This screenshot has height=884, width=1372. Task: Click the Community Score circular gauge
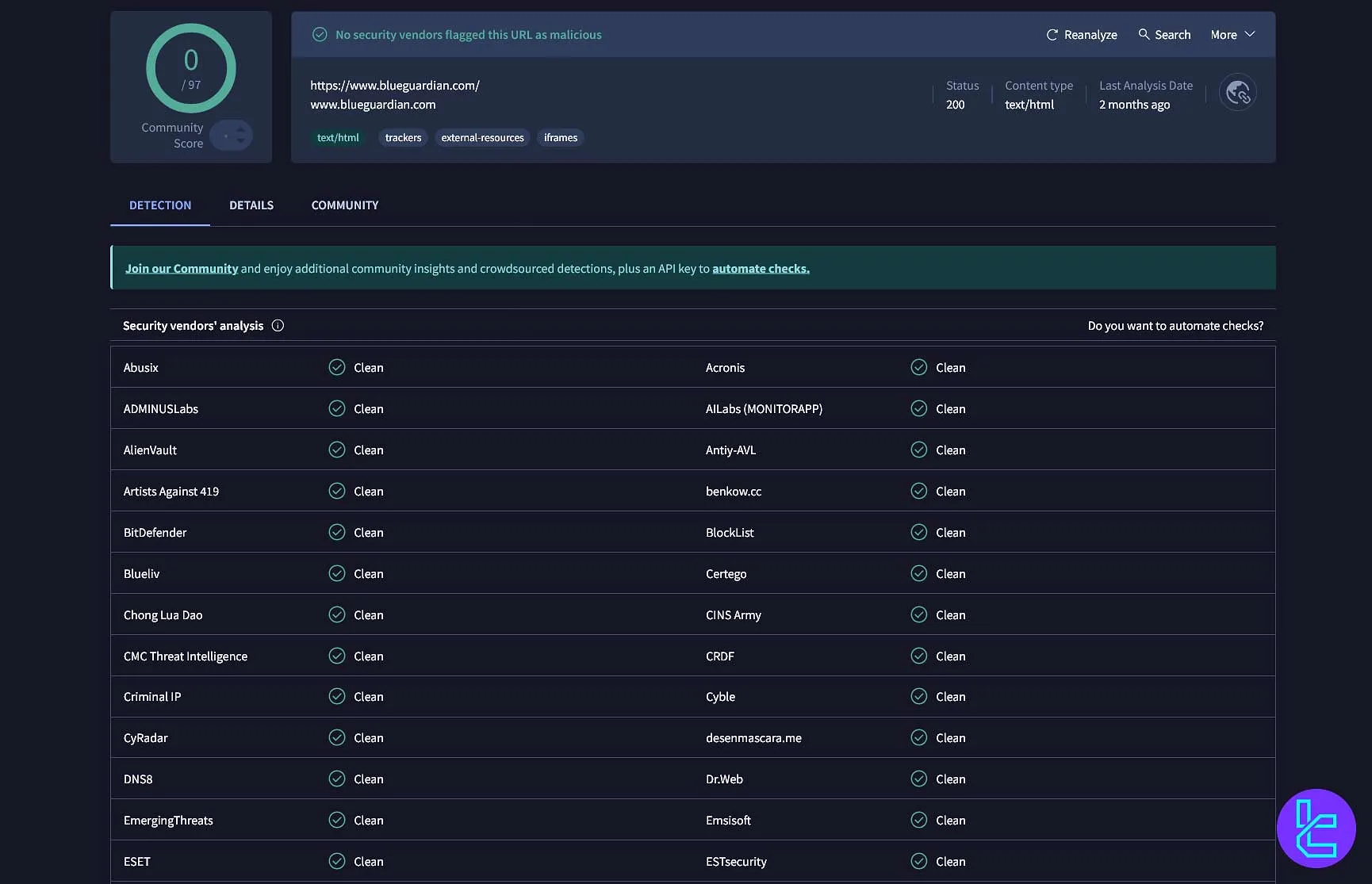click(x=190, y=68)
